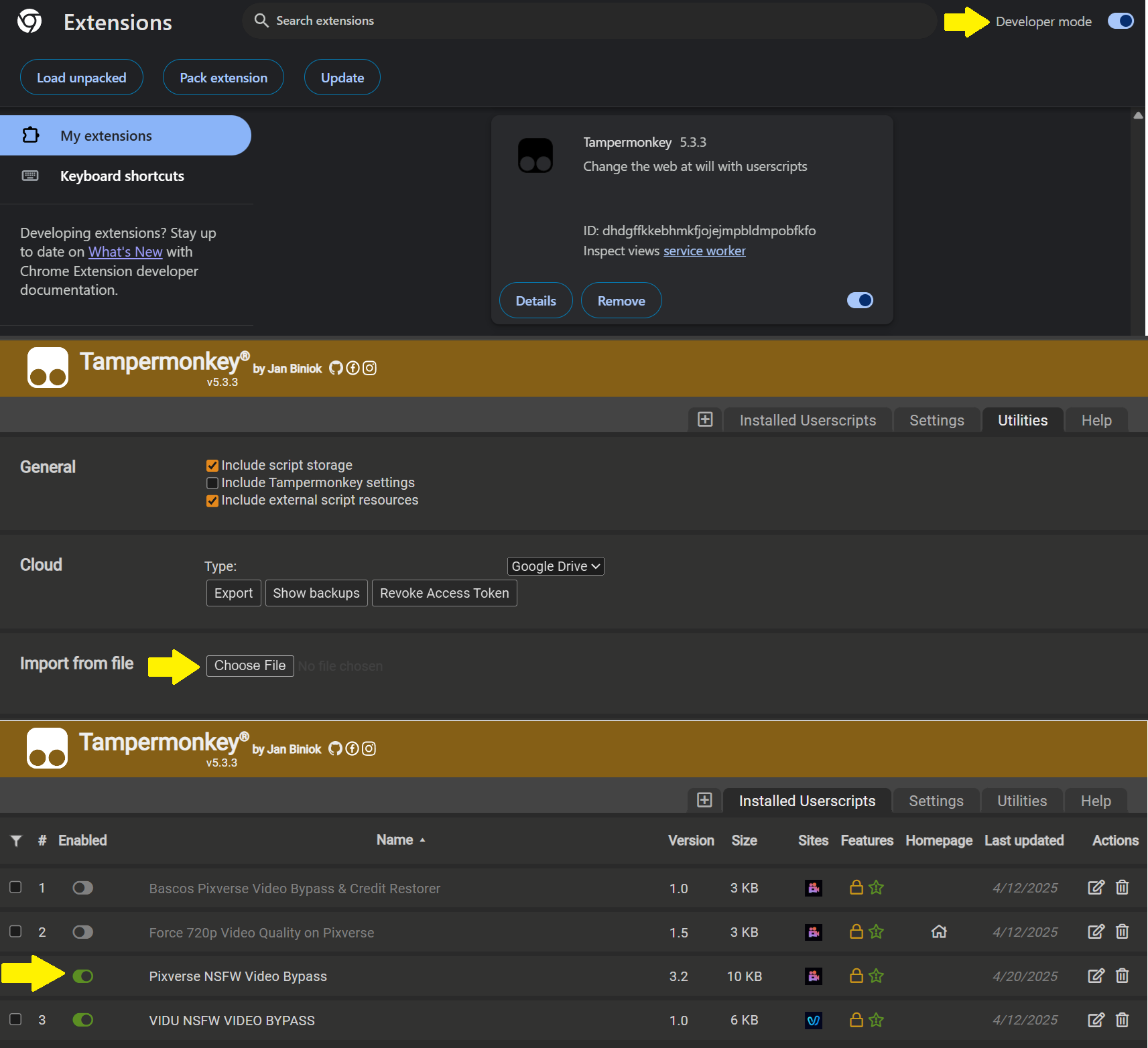Click Pack extension button
1148x1048 pixels.
pos(223,77)
